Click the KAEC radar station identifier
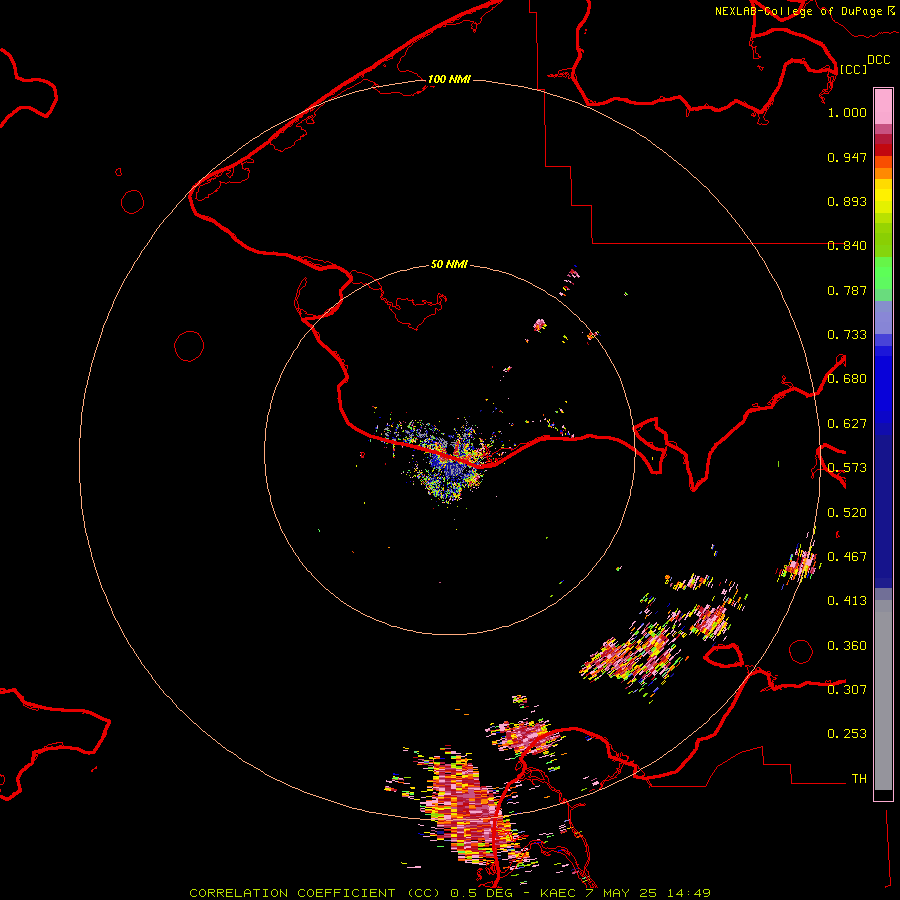 coord(558,893)
